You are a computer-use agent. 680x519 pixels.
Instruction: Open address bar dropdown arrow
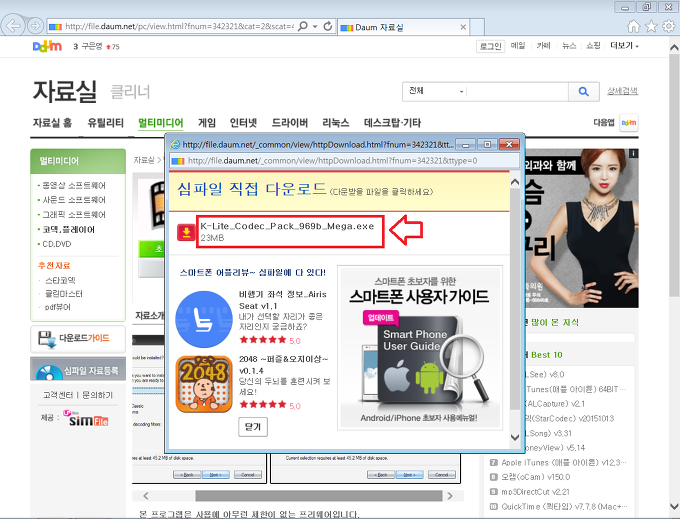315,26
